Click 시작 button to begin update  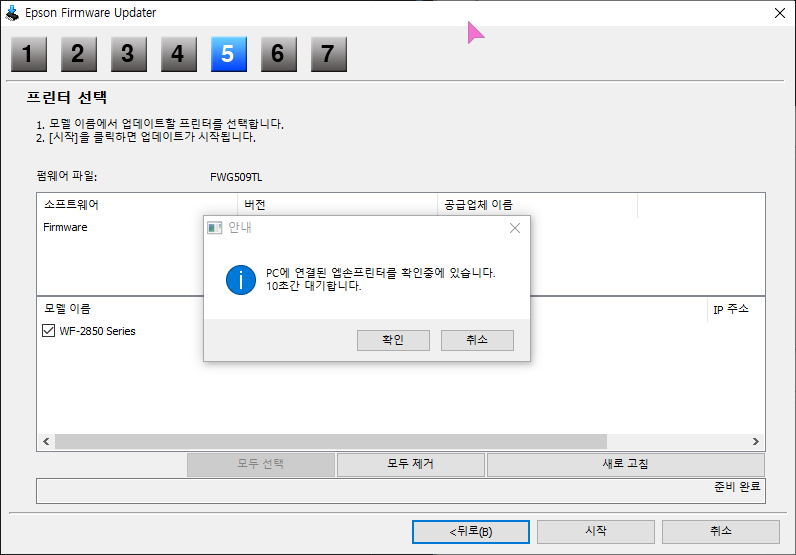click(596, 532)
